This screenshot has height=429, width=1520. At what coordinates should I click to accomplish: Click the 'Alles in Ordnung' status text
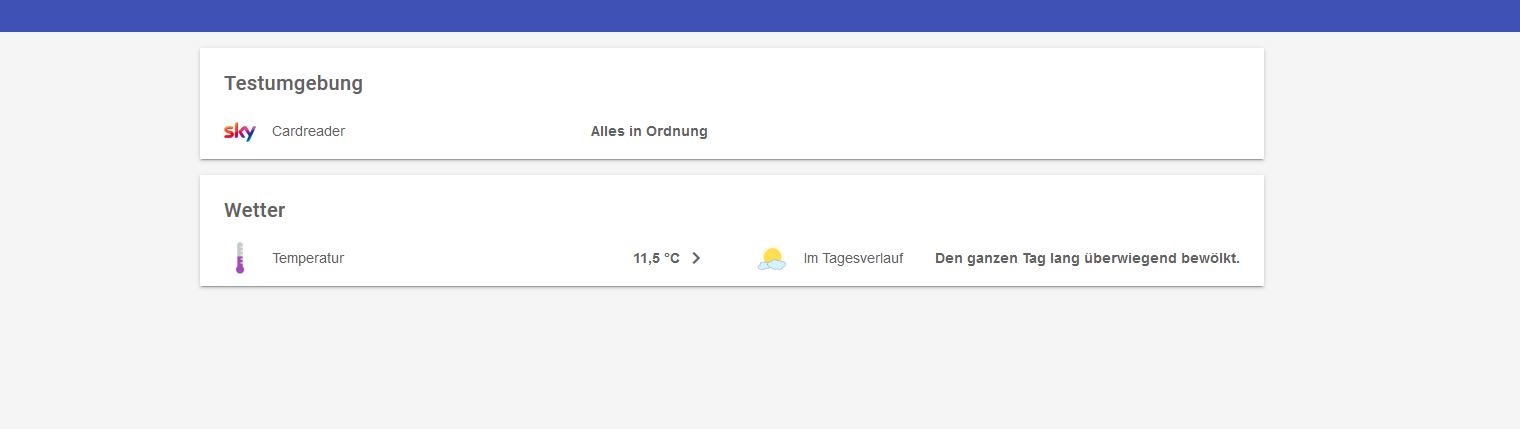click(649, 131)
